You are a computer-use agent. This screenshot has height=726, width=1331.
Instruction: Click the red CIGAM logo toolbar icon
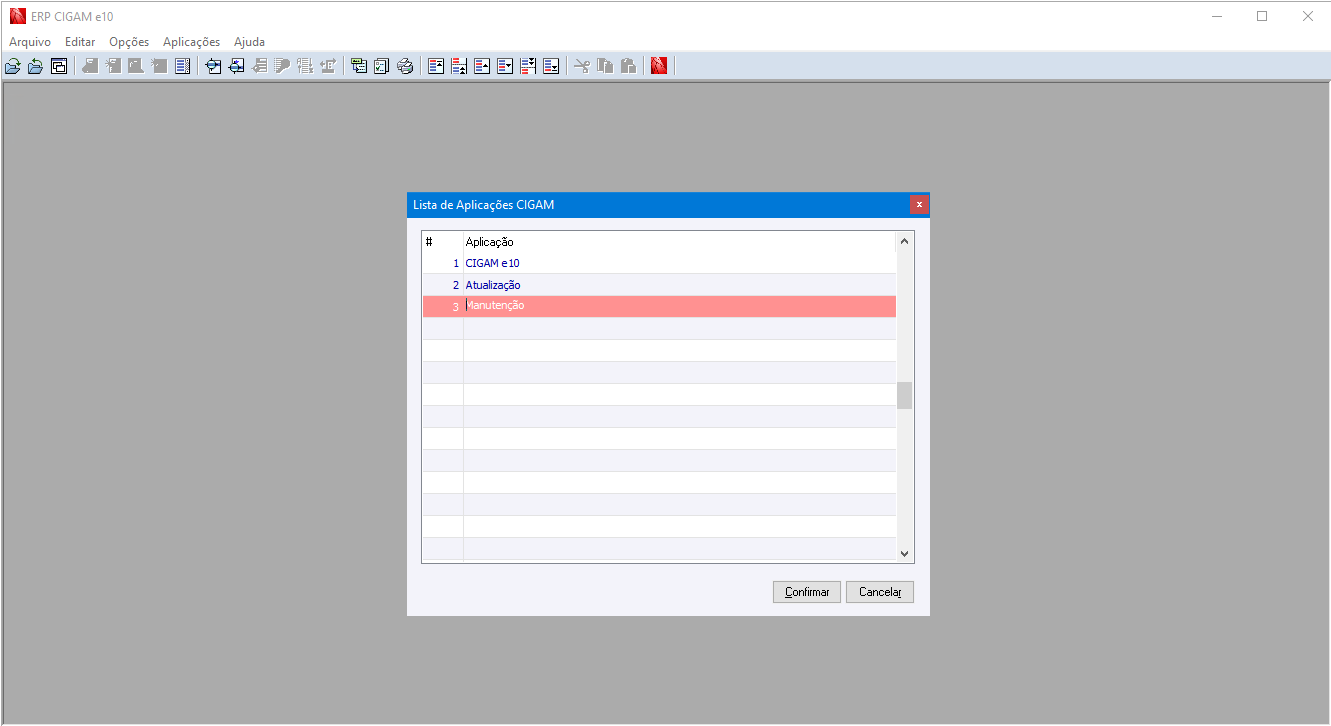[x=659, y=66]
